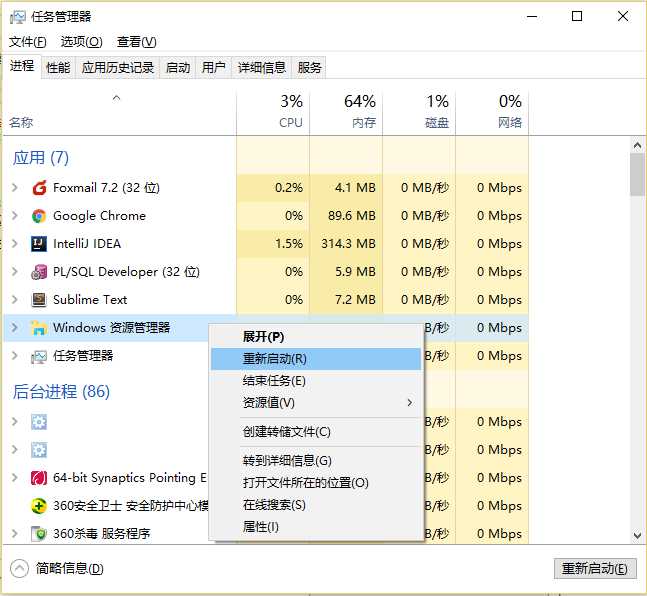The image size is (647, 596).
Task: Click the 应用 (7) group heading
Action: click(41, 158)
